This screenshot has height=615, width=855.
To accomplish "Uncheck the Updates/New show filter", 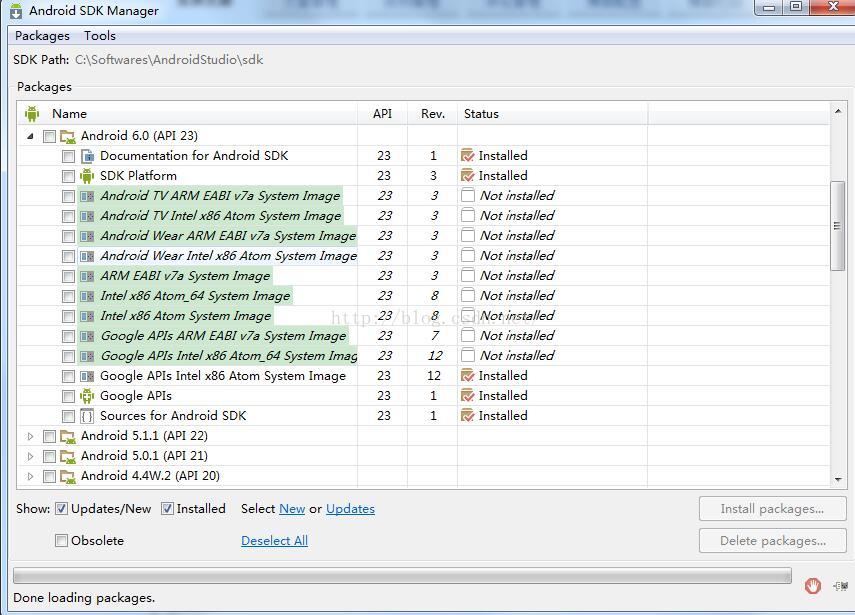I will click(x=62, y=509).
